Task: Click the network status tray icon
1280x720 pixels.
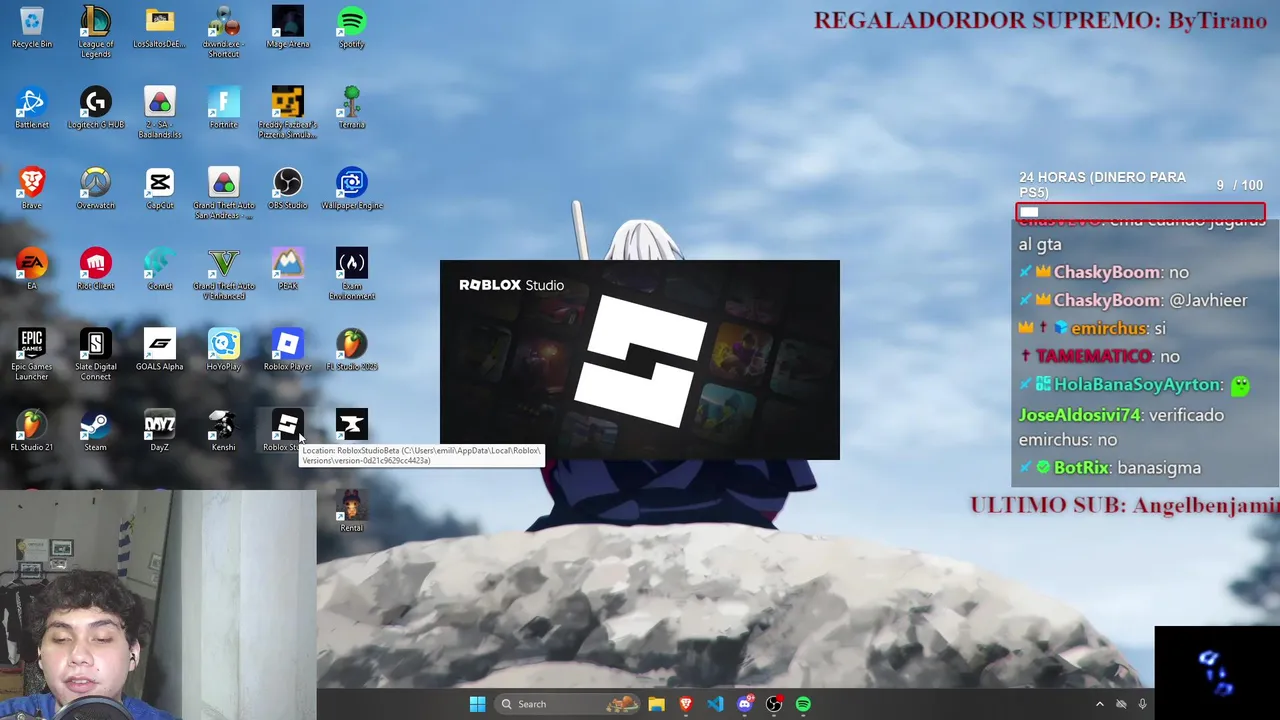Action: coord(1121,704)
